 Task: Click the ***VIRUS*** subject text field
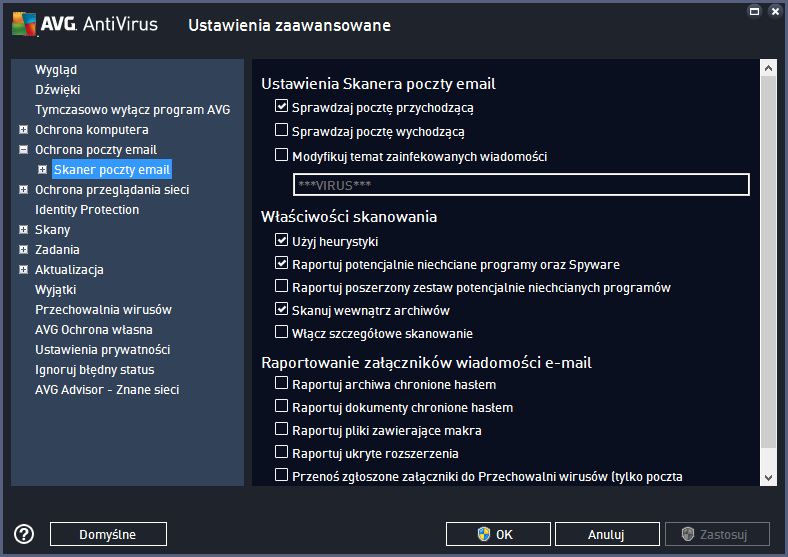[x=521, y=185]
